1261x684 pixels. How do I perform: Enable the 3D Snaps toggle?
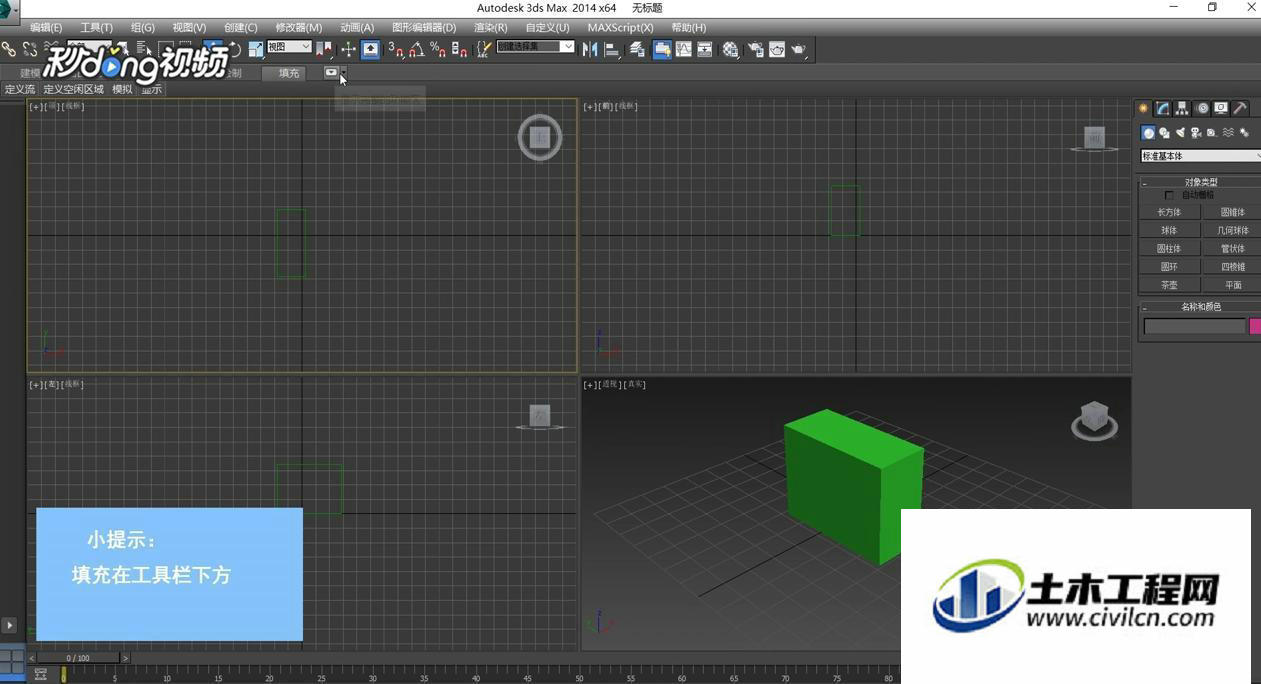pos(396,49)
